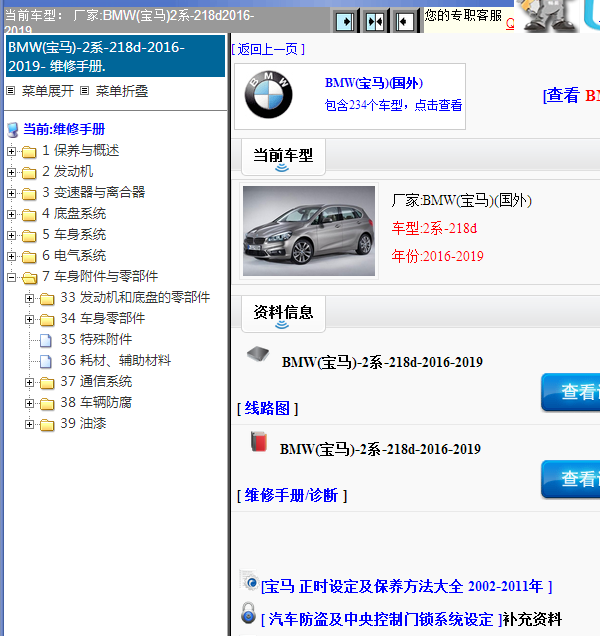Image resolution: width=600 pixels, height=636 pixels.
Task: Expand the 1 保养与概述 node
Action: pyautogui.click(x=11, y=151)
